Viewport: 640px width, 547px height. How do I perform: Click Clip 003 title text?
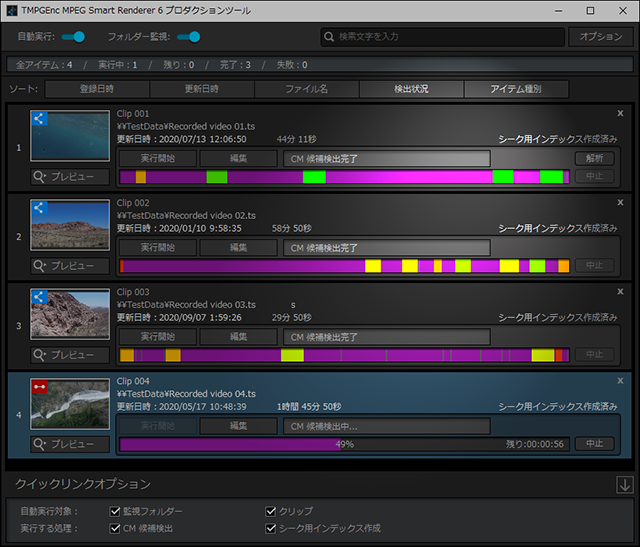coord(133,292)
